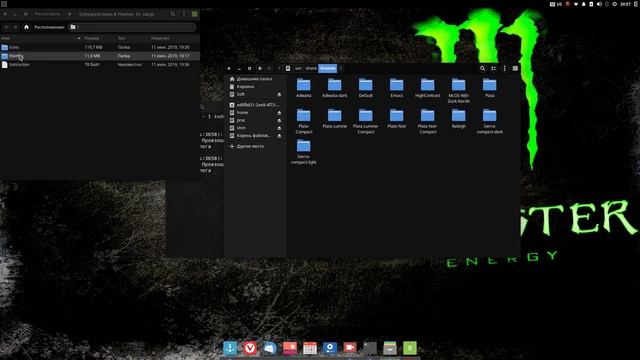The image size is (640, 360).
Task: Open the proc mount in sidebar
Action: (251, 120)
